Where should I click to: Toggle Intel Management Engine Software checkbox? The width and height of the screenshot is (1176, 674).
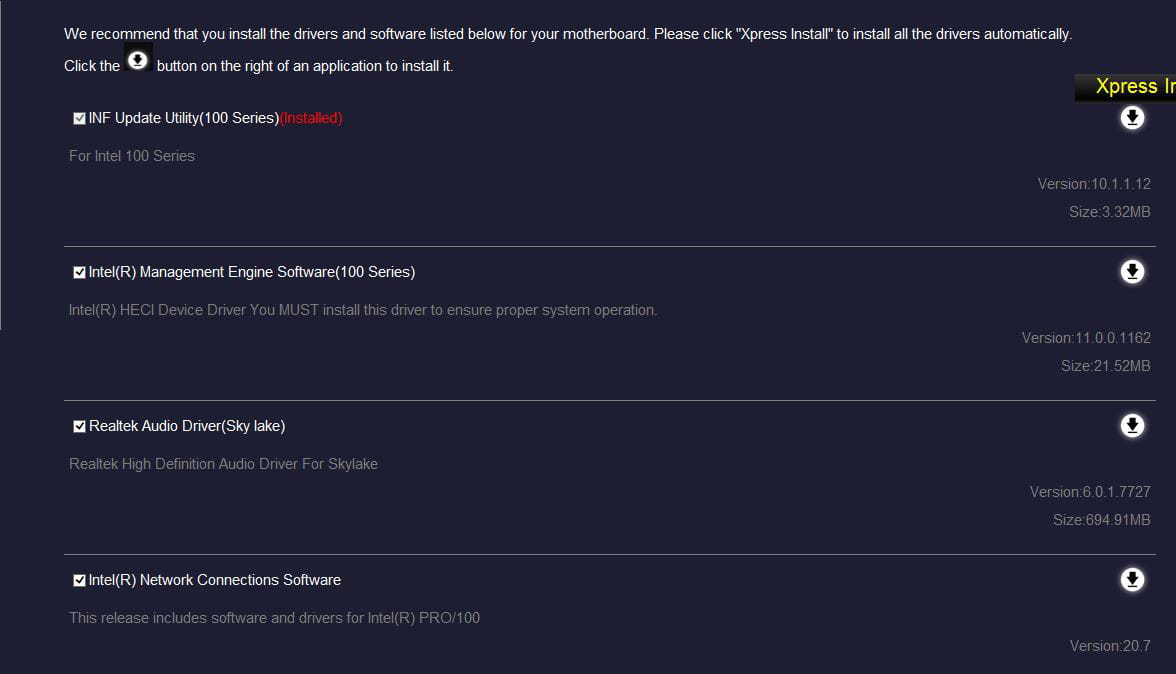tap(79, 272)
